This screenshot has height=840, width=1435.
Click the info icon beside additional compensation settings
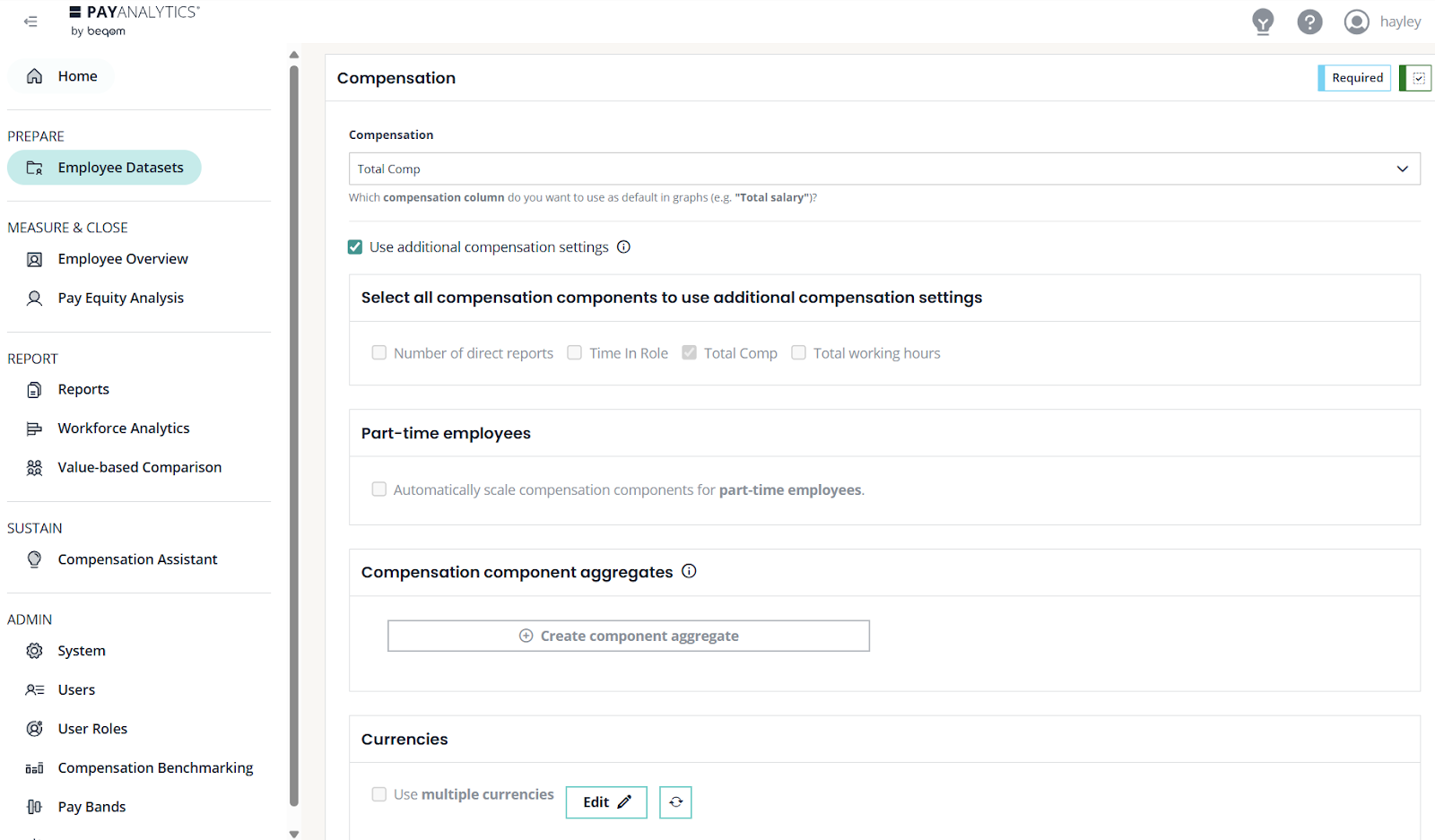(624, 247)
